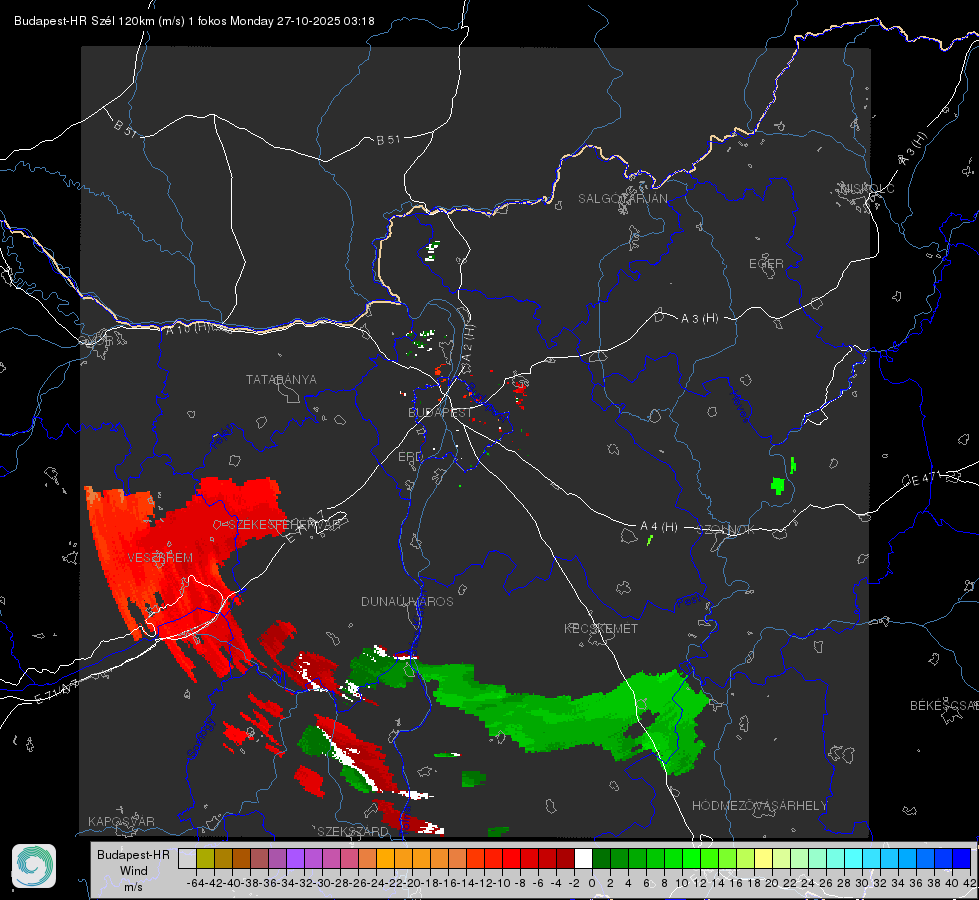
Task: Click the grey BUDAPEST city label
Action: [440, 413]
